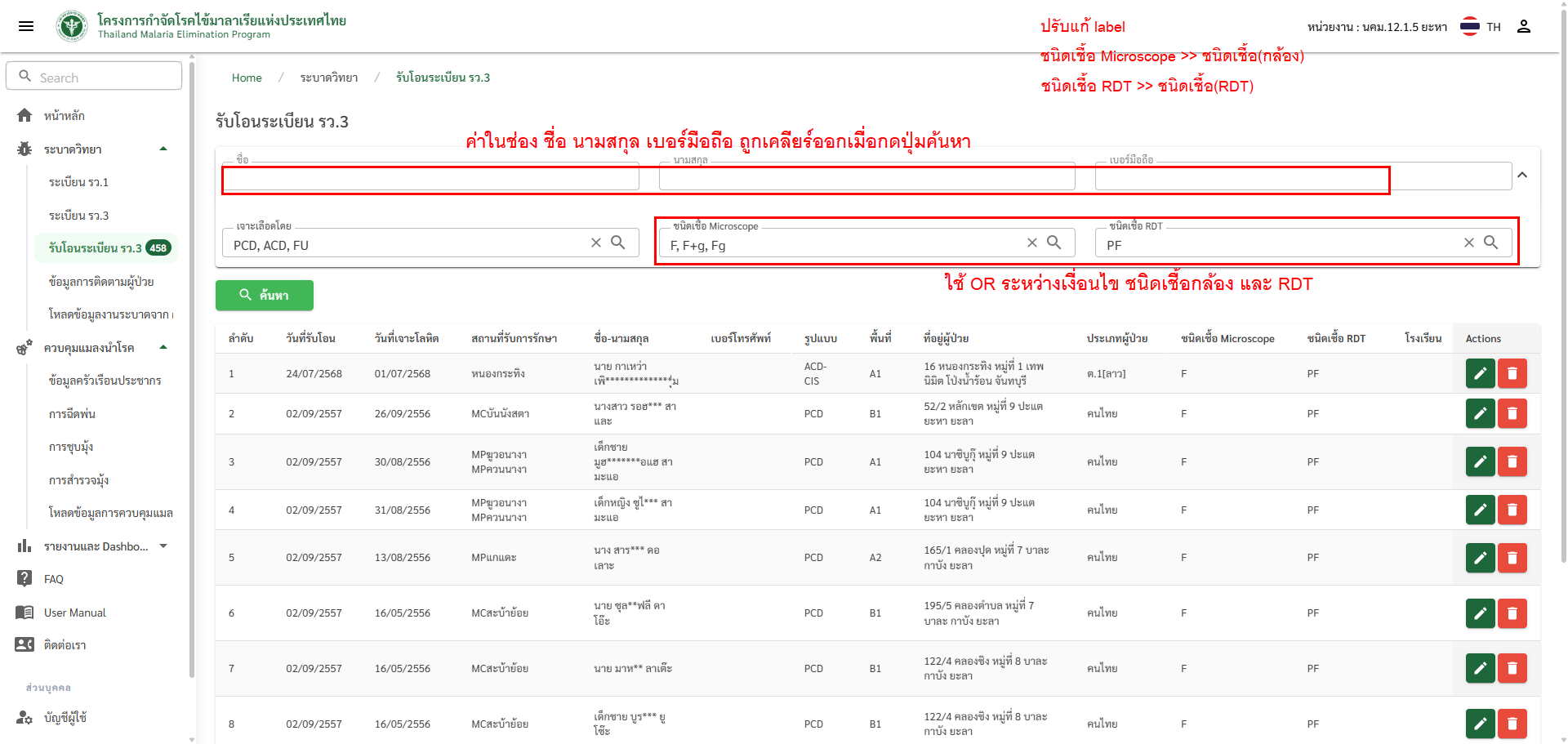Click the Thailand flag language icon
The image size is (1568, 744).
(1469, 26)
